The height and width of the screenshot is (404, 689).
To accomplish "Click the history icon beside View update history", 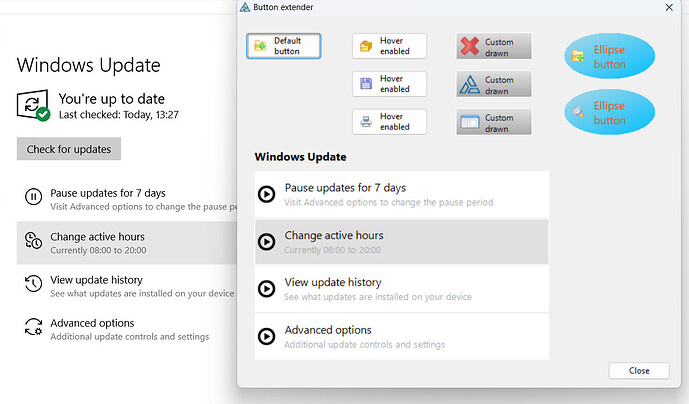I will pos(33,285).
